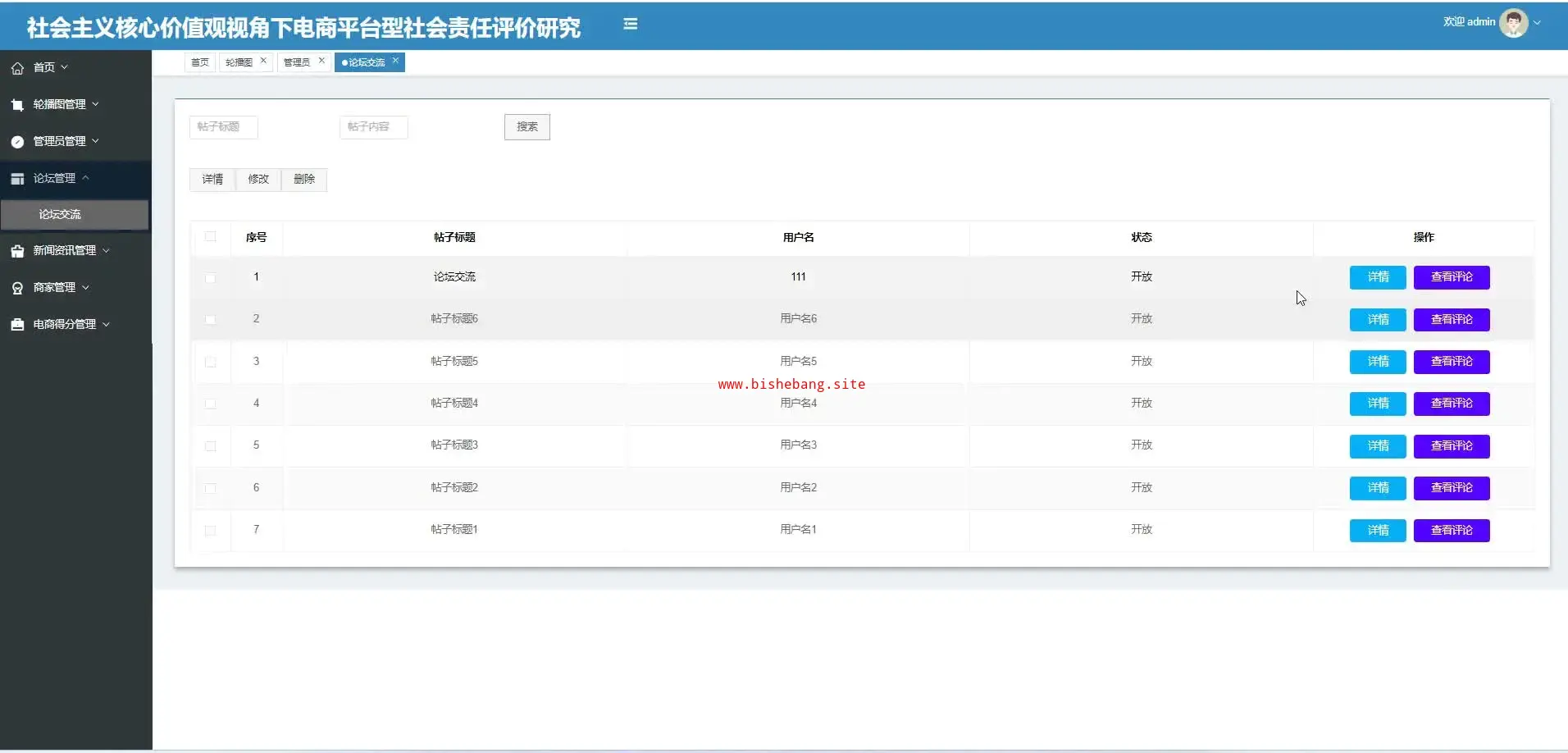Check the checkbox for row 1
Image resolution: width=1568 pixels, height=753 pixels.
coord(211,278)
